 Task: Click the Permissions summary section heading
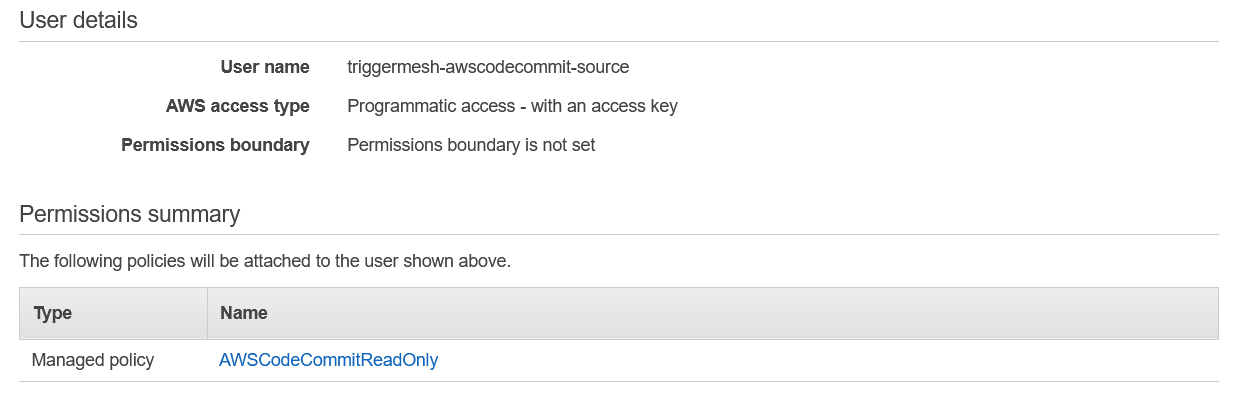[x=130, y=214]
